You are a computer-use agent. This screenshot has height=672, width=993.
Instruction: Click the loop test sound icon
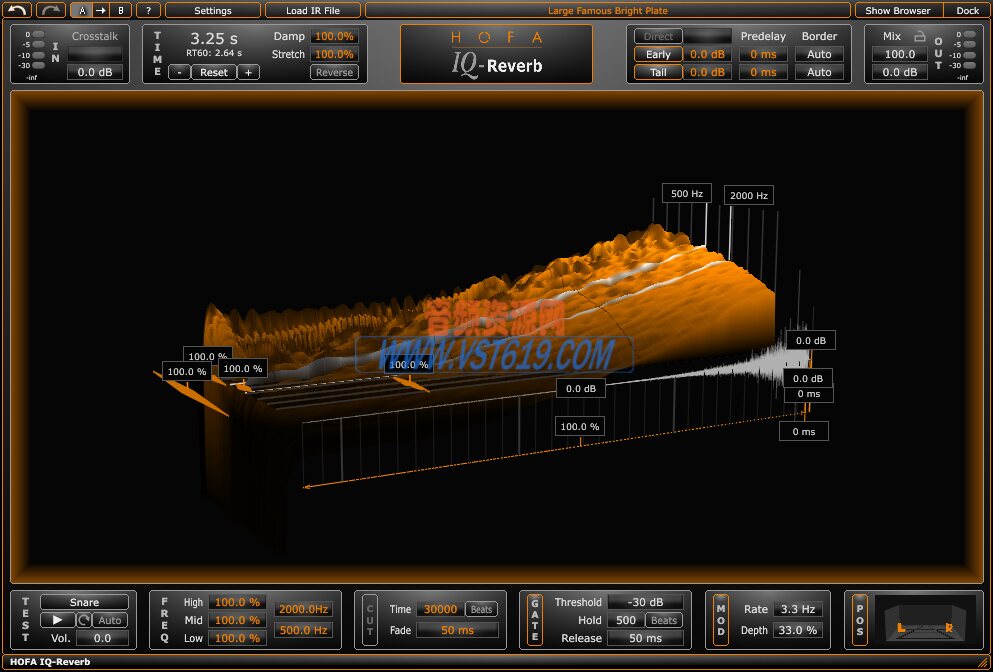(84, 620)
